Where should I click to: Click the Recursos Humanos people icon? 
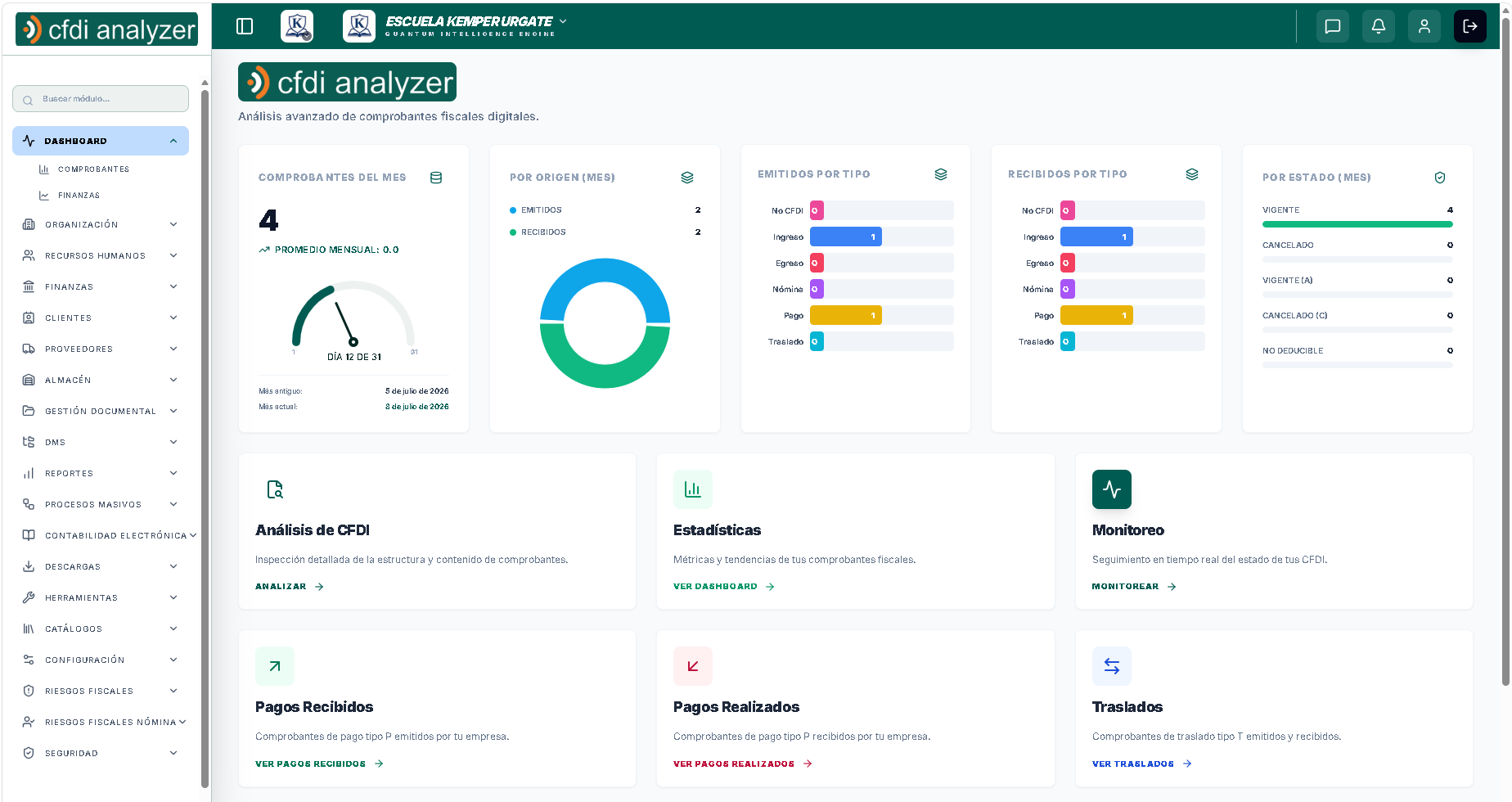pos(29,255)
